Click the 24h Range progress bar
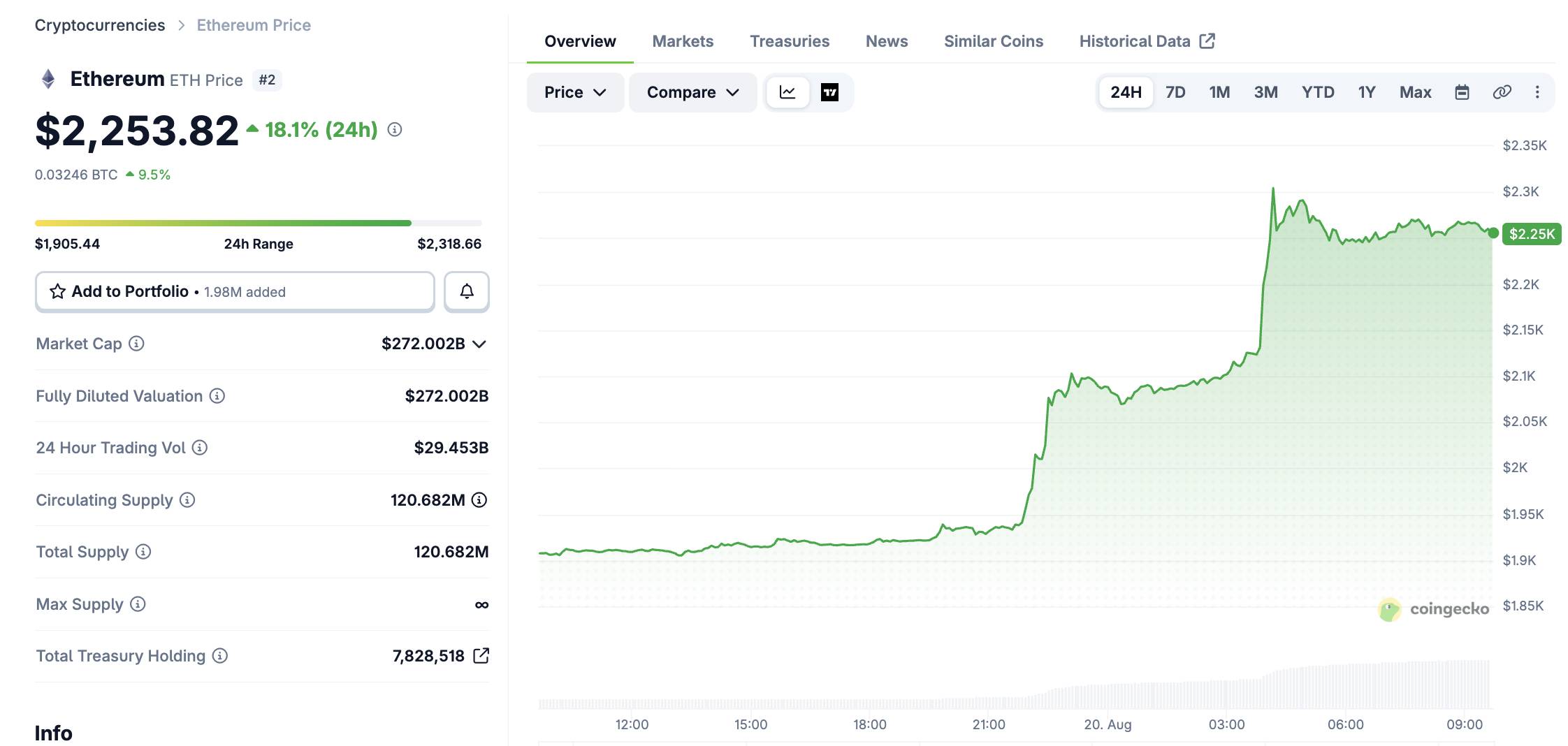 [259, 224]
